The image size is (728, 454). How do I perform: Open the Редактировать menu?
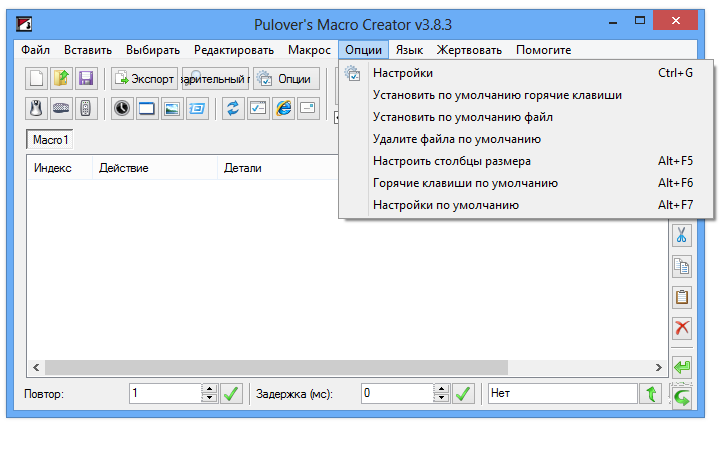pos(234,50)
